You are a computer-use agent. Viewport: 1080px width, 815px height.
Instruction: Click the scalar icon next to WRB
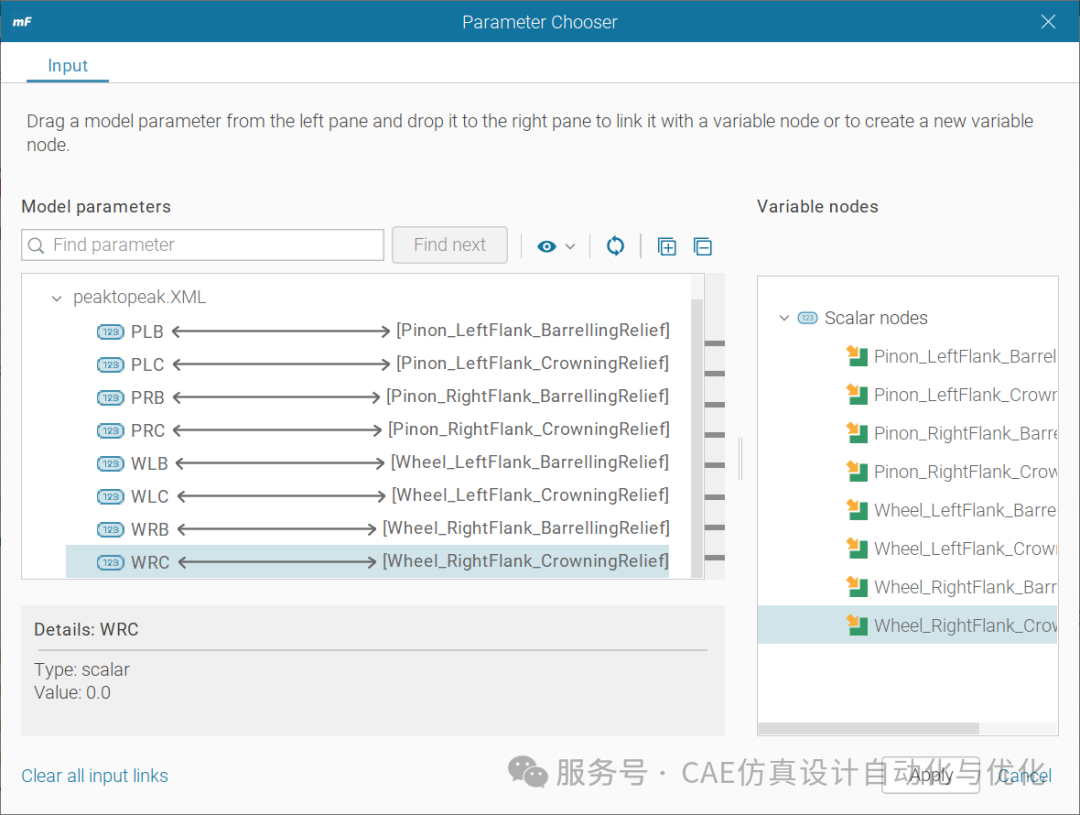point(110,530)
